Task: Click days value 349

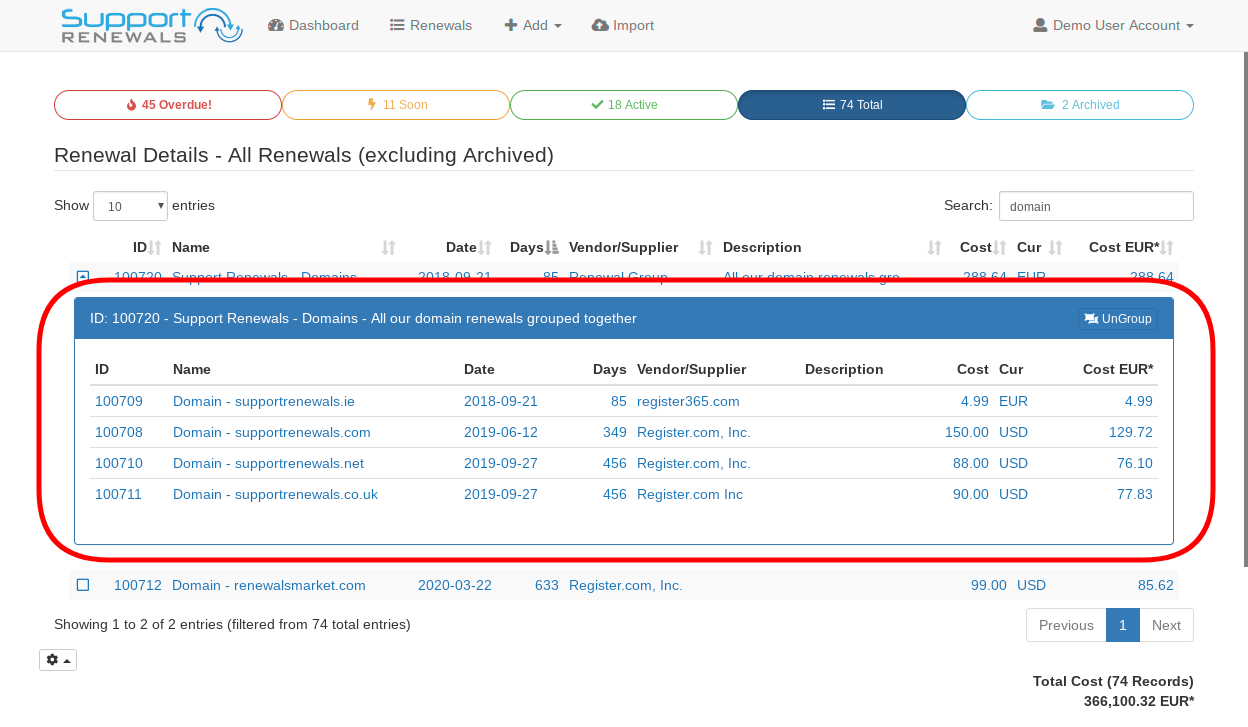Action: [x=614, y=432]
